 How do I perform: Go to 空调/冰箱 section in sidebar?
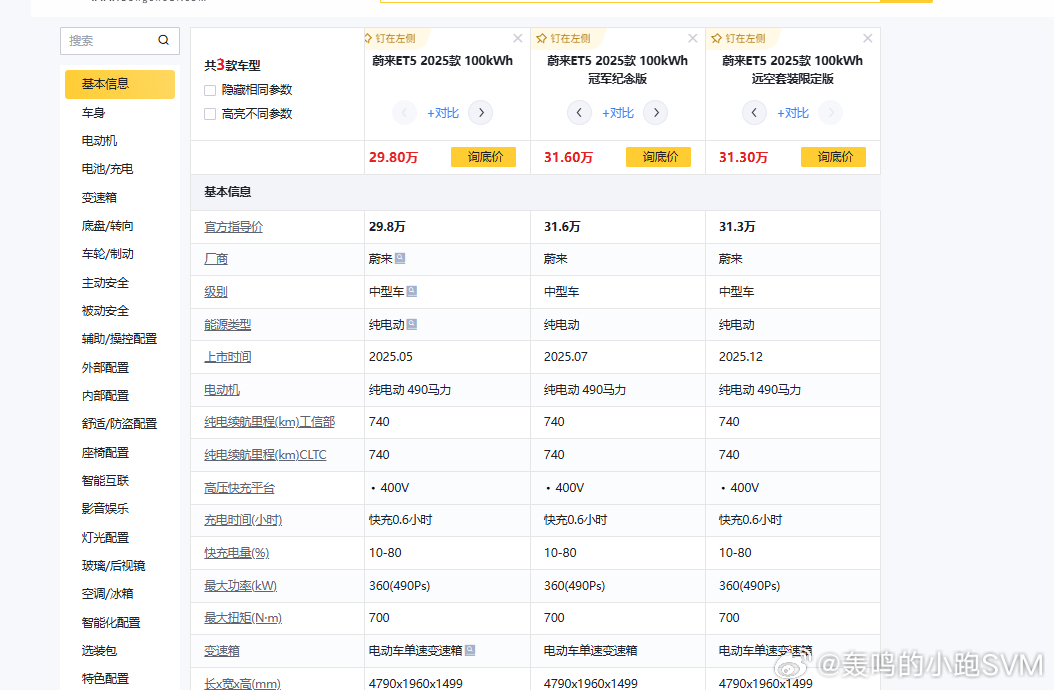[108, 593]
